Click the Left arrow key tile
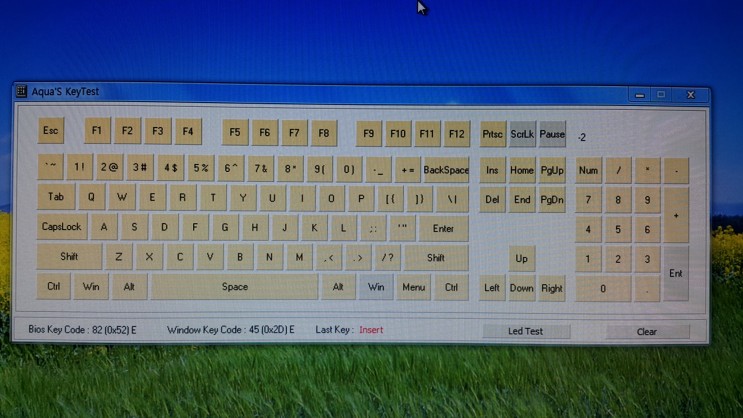Viewport: 743px width, 418px height. tap(492, 288)
